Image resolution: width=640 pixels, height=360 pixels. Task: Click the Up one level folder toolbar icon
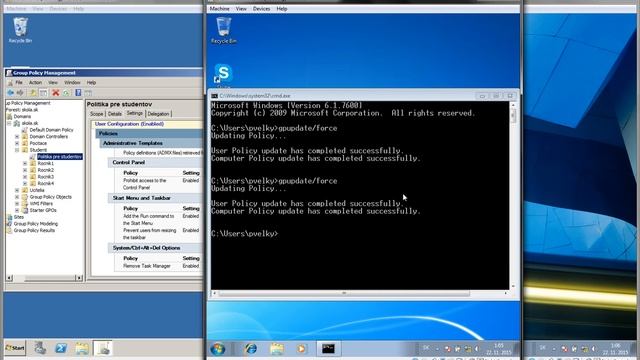click(33, 93)
